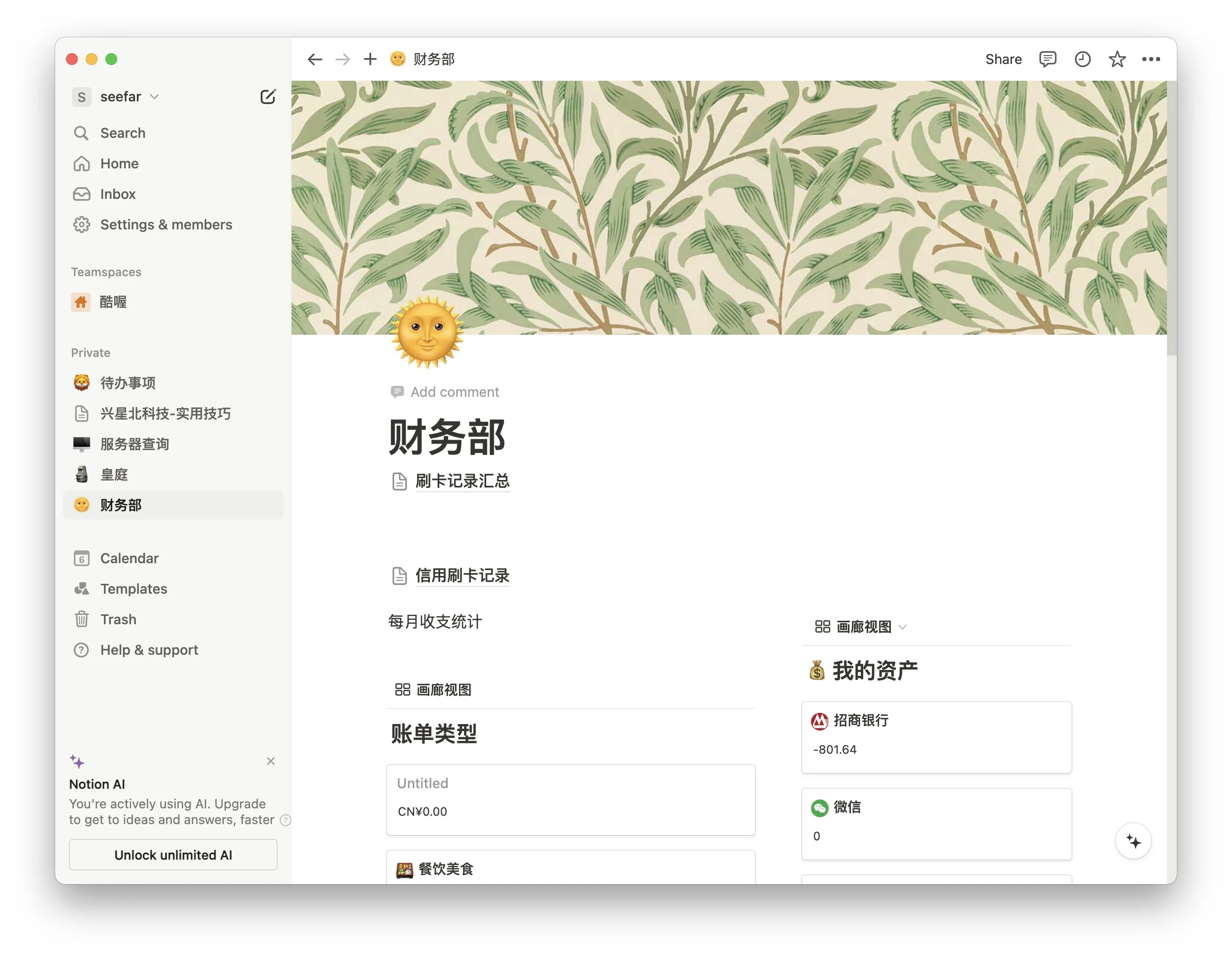Image resolution: width=1232 pixels, height=957 pixels.
Task: Open the 微信 asset card
Action: click(x=937, y=824)
